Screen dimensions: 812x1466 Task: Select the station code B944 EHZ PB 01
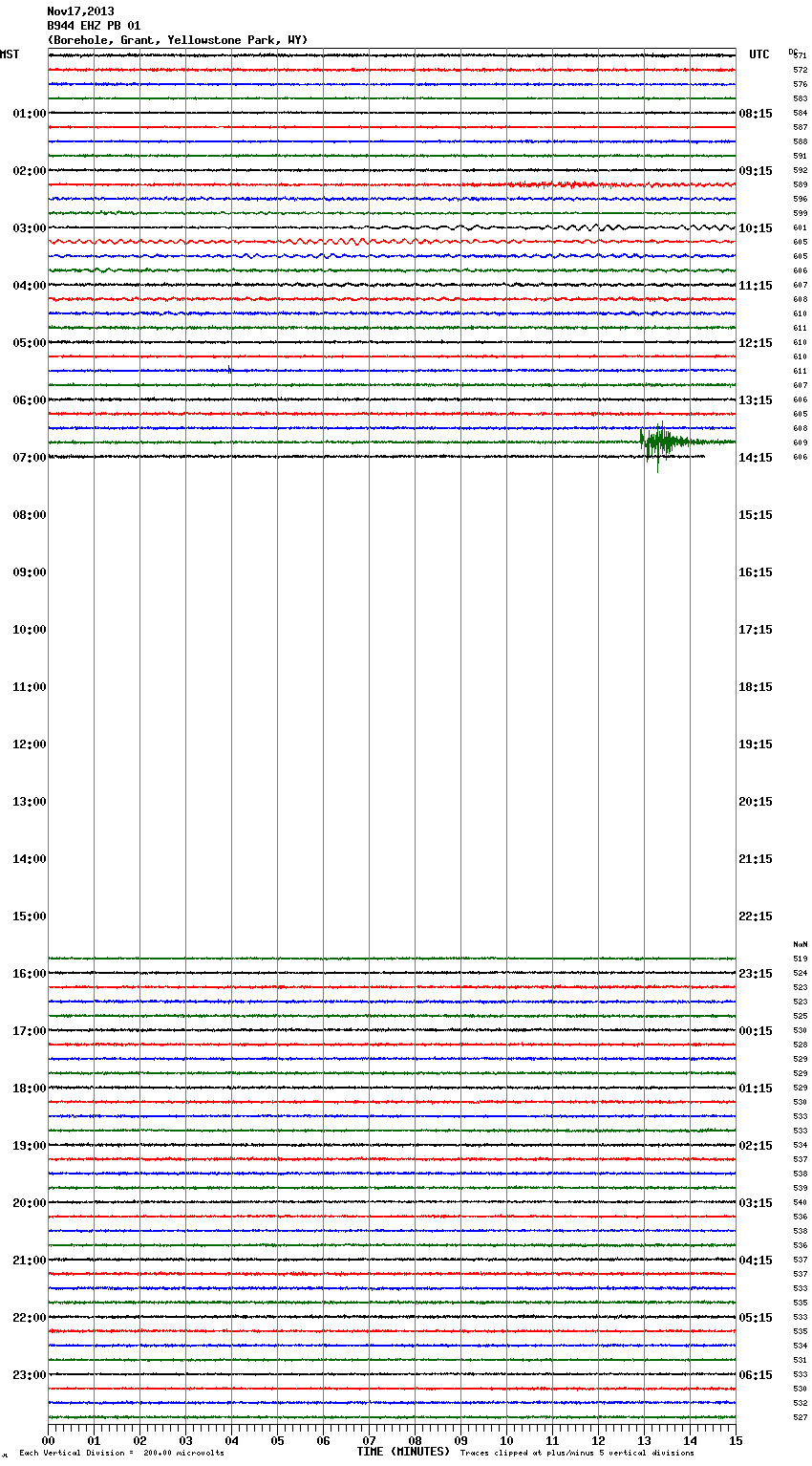[94, 26]
